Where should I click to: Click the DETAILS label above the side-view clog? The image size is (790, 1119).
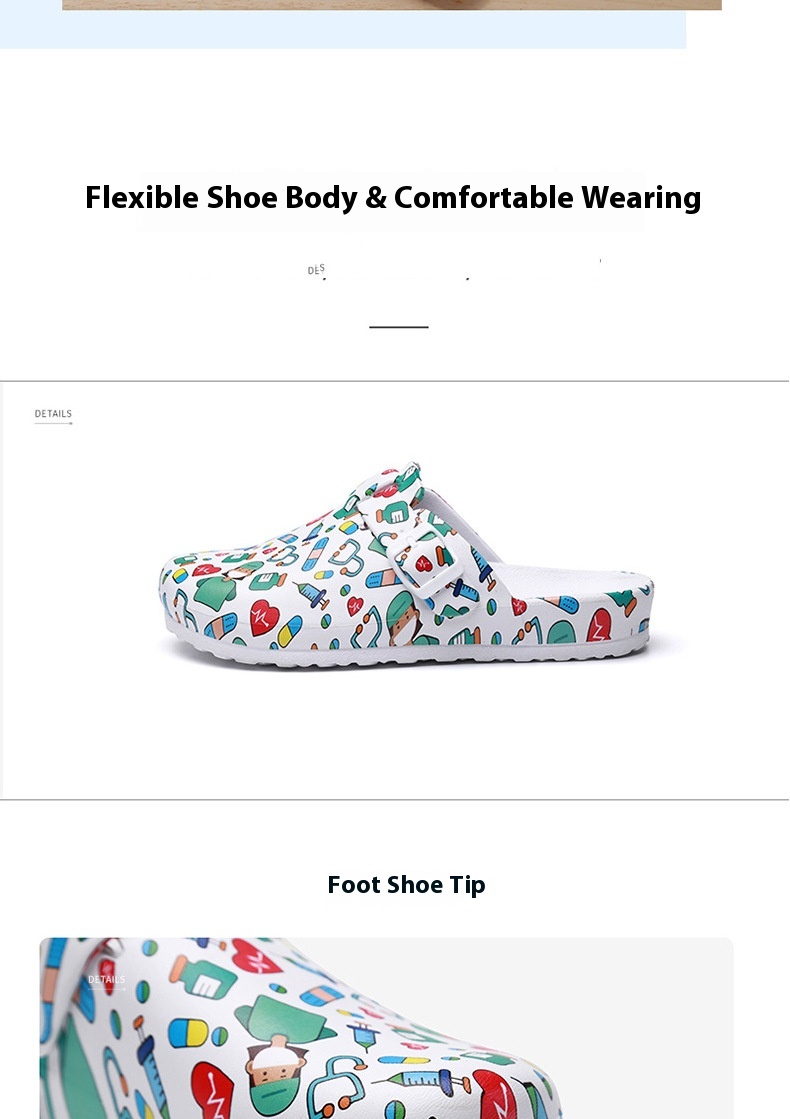pos(53,414)
